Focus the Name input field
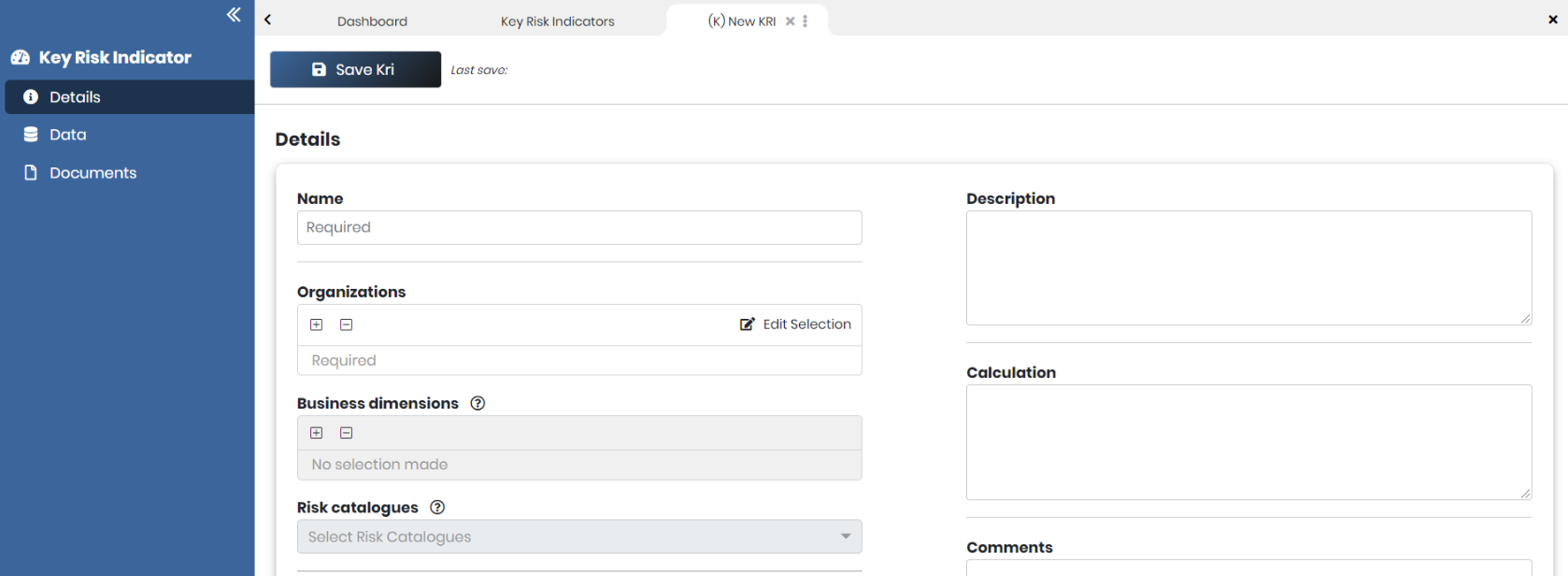Image resolution: width=1568 pixels, height=576 pixels. pos(579,228)
